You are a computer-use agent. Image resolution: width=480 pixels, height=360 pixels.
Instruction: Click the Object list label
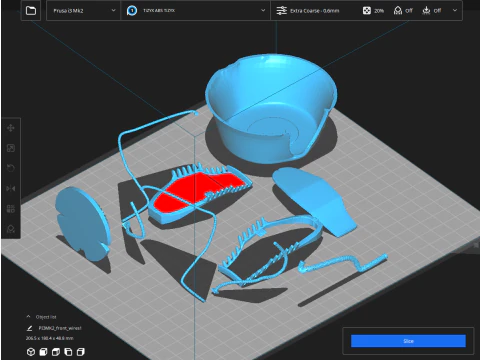click(46, 317)
